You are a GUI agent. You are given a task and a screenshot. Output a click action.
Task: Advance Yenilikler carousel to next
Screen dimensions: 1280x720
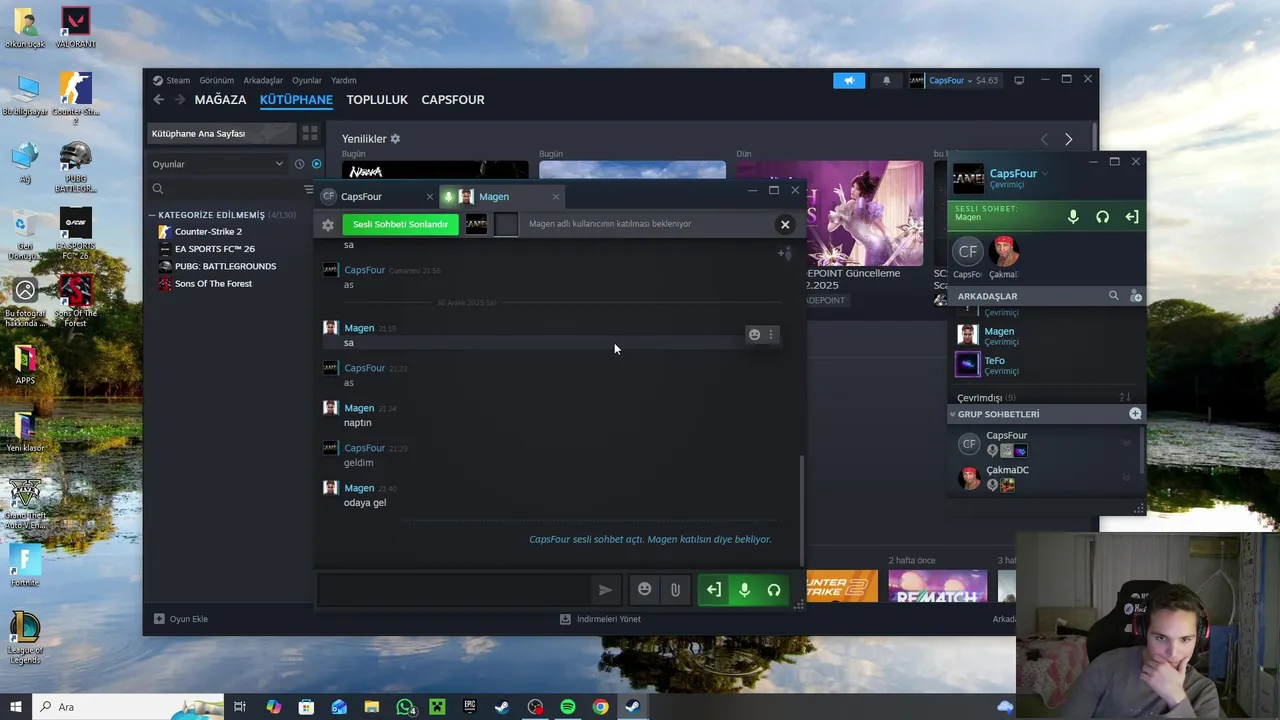click(x=1068, y=139)
